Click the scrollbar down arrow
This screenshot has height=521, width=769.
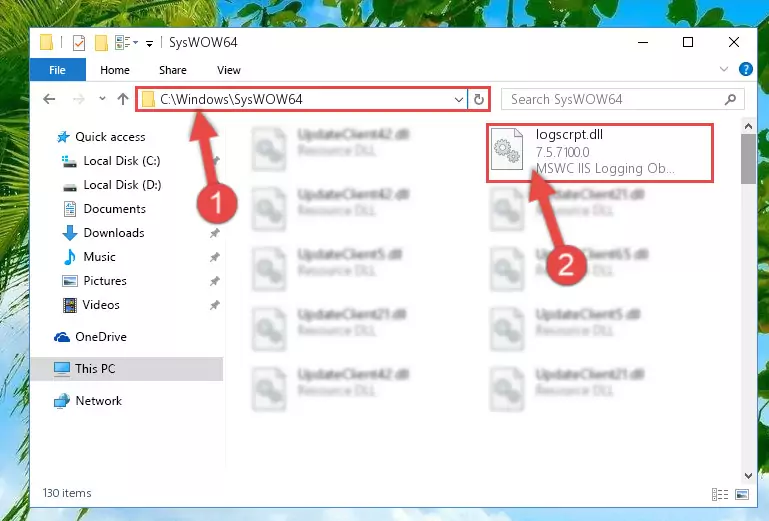[x=748, y=475]
